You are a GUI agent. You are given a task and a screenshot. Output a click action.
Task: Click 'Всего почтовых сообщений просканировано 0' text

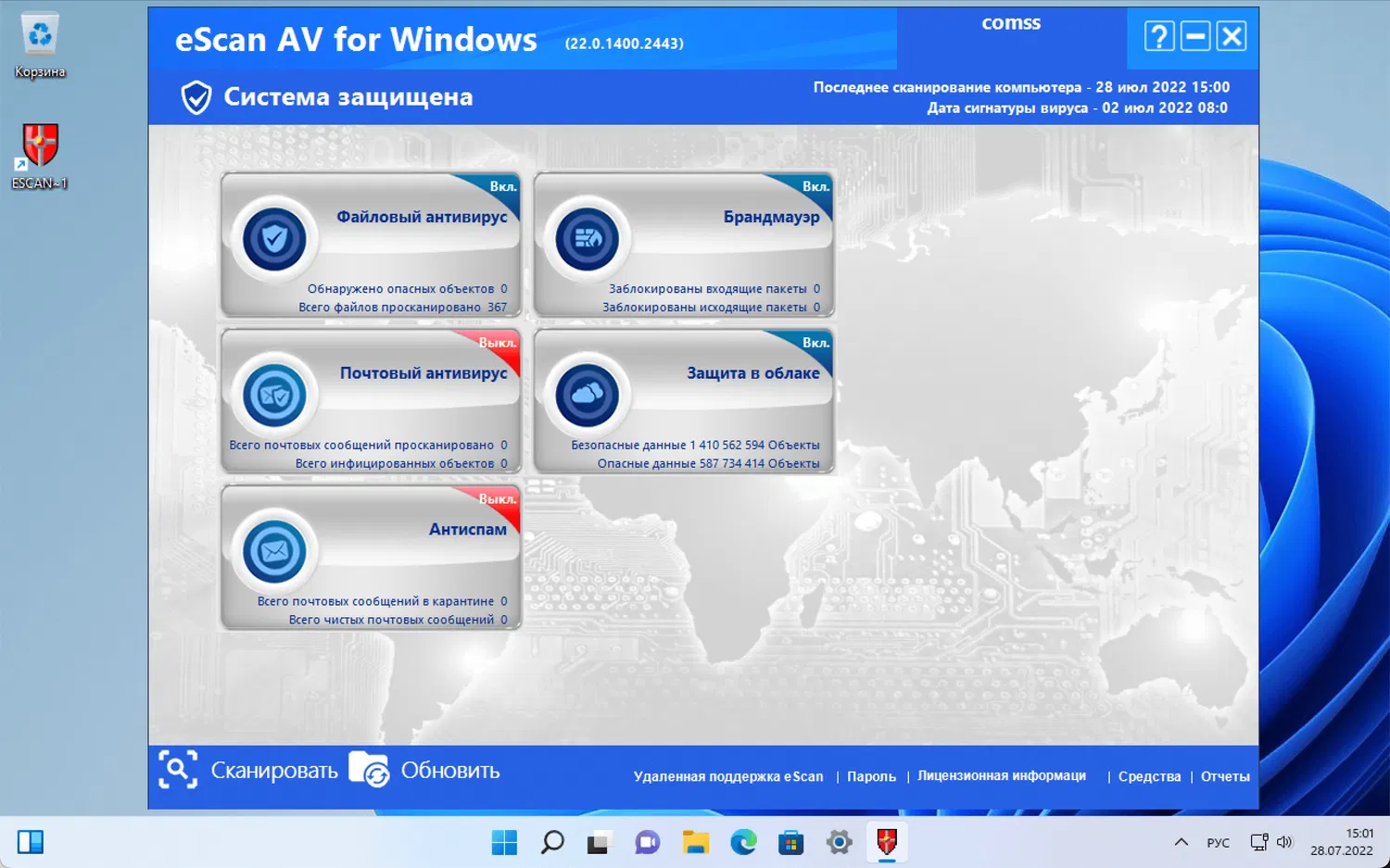[369, 446]
